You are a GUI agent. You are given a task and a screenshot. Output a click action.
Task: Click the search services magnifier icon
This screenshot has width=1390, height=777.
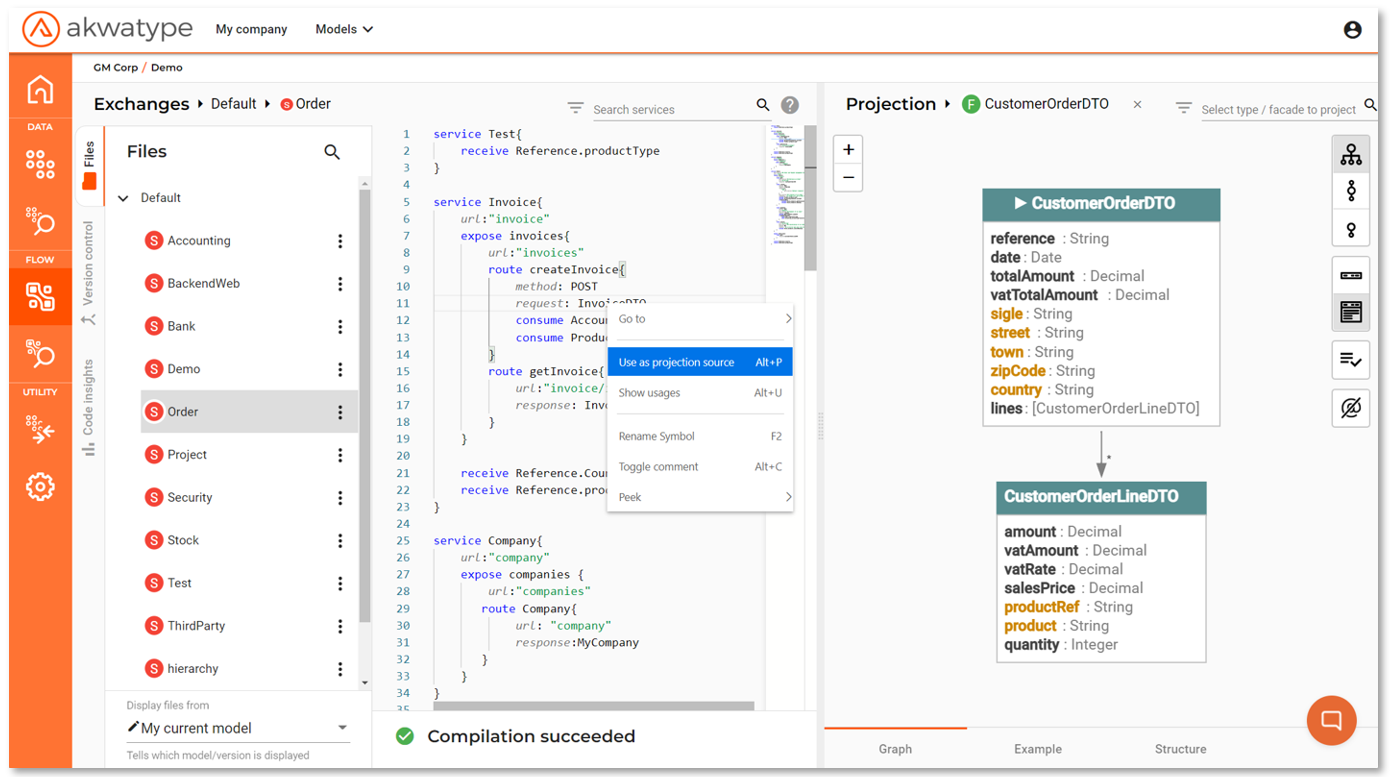click(x=763, y=105)
